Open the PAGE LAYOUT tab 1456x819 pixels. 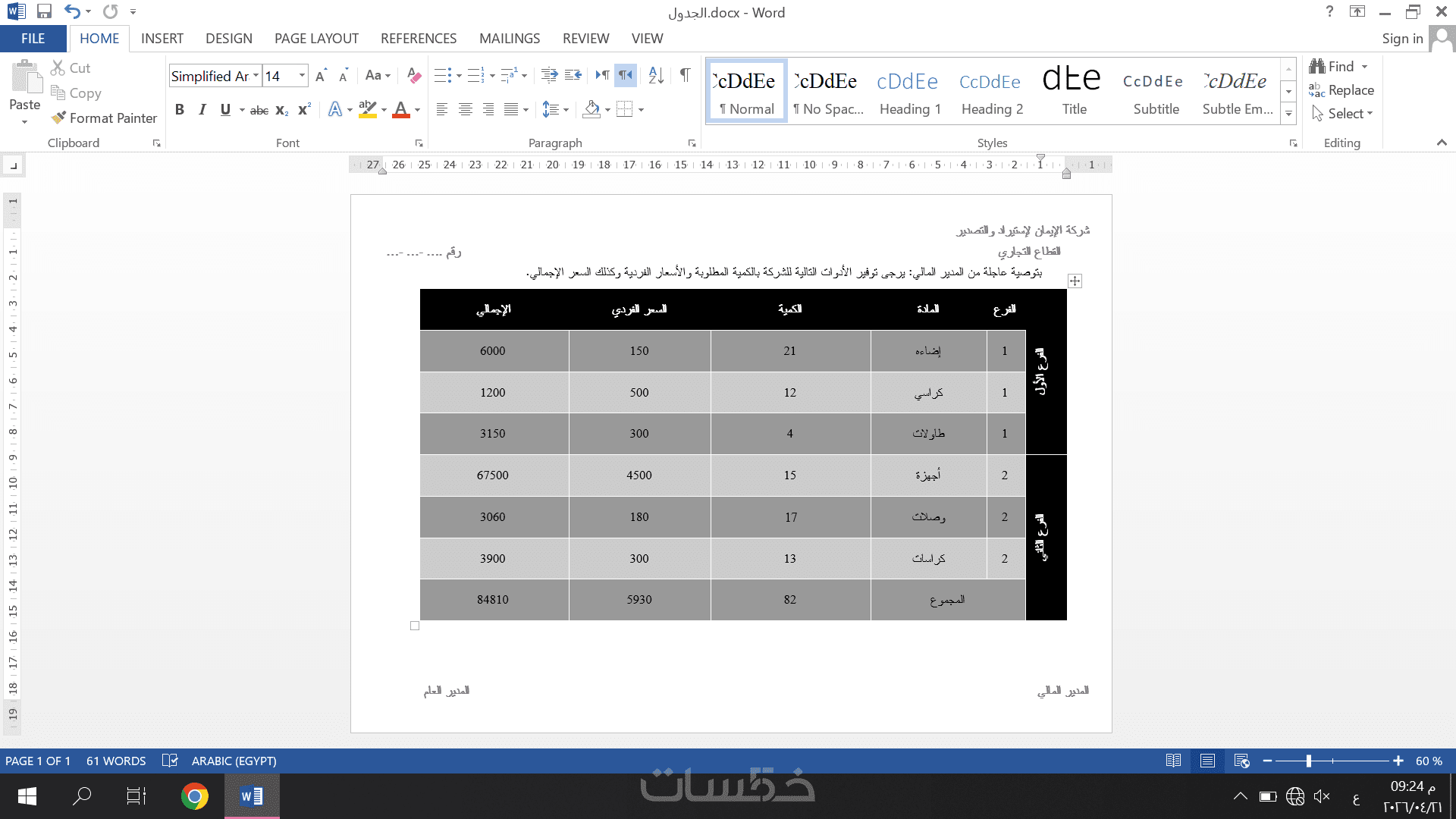[x=316, y=39]
